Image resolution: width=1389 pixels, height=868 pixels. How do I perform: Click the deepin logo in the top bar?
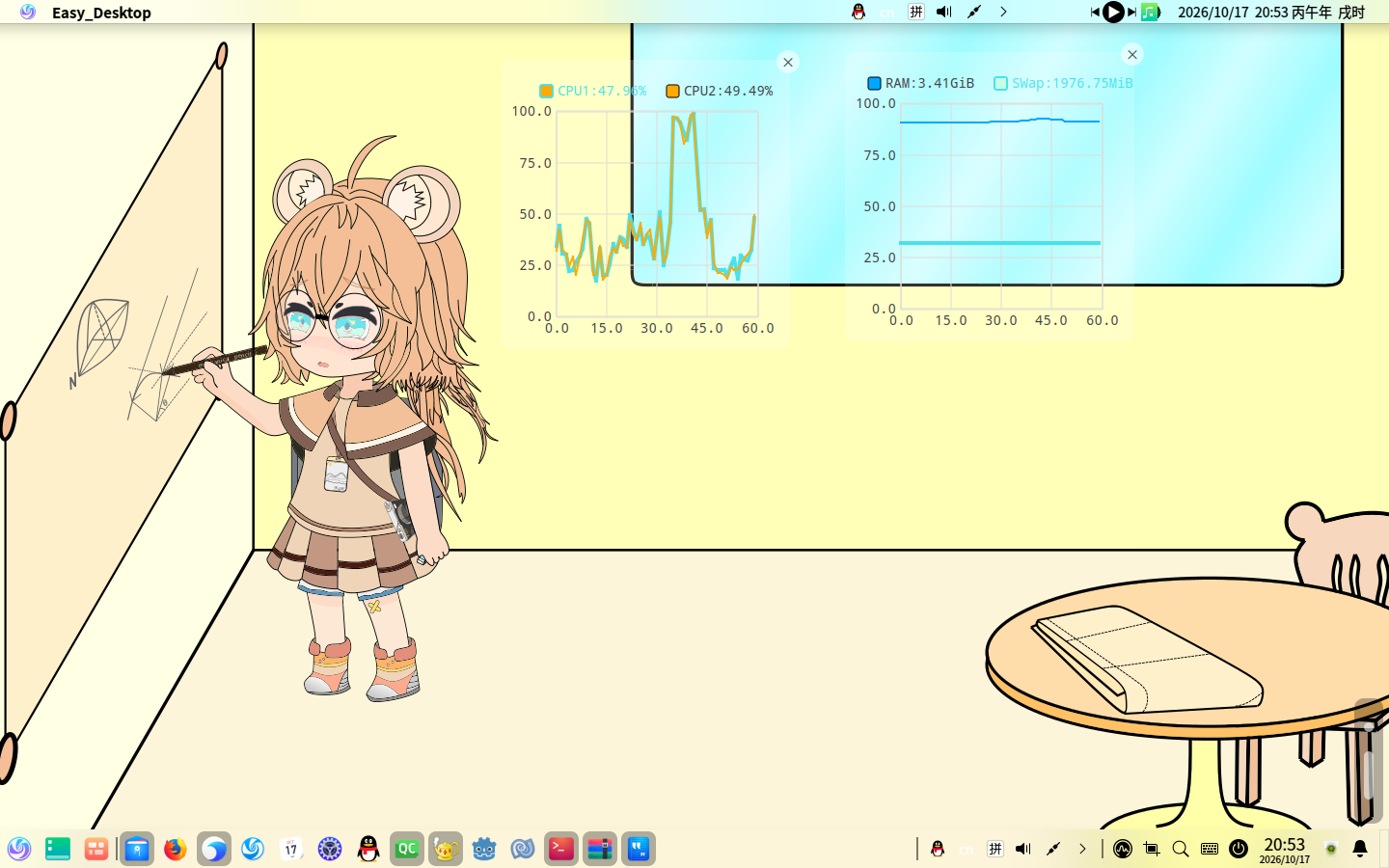pos(28,12)
